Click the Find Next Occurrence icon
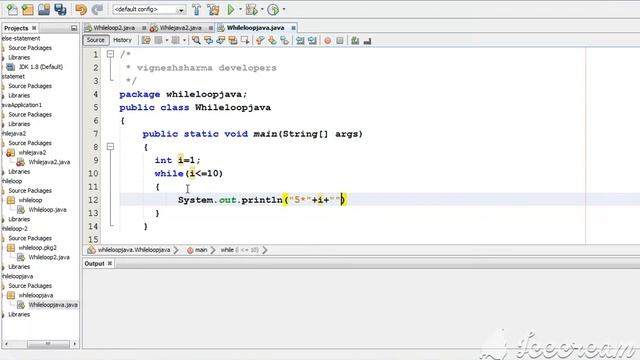The height and width of the screenshot is (360, 640). (221, 40)
